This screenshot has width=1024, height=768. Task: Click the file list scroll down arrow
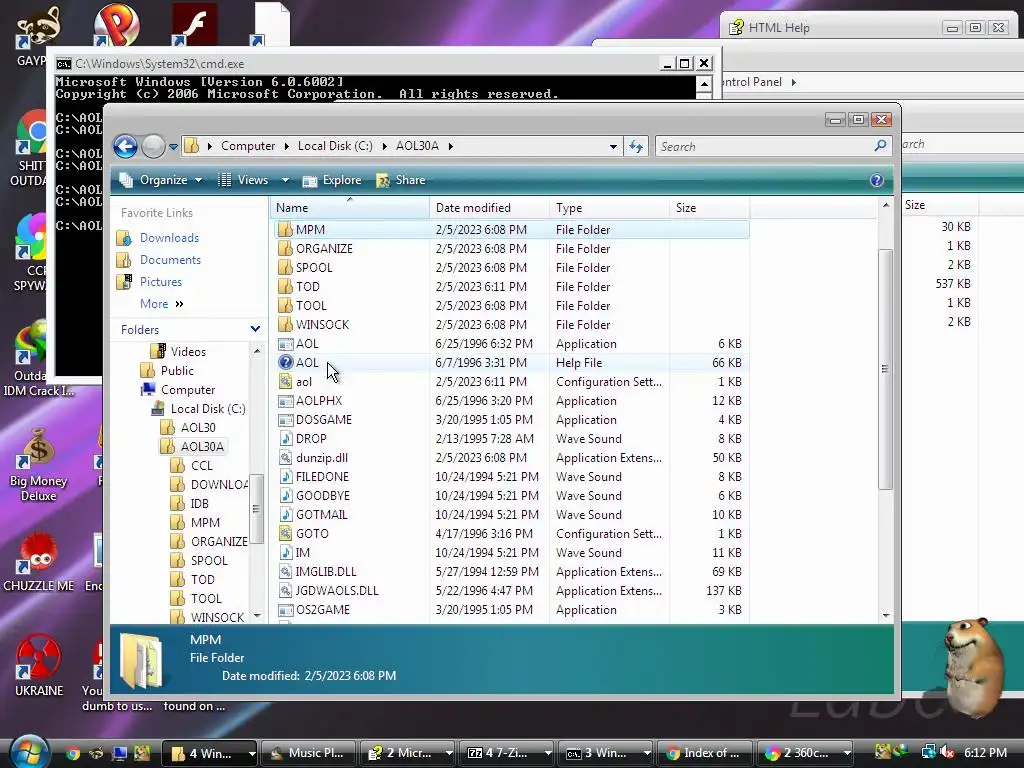pos(886,615)
